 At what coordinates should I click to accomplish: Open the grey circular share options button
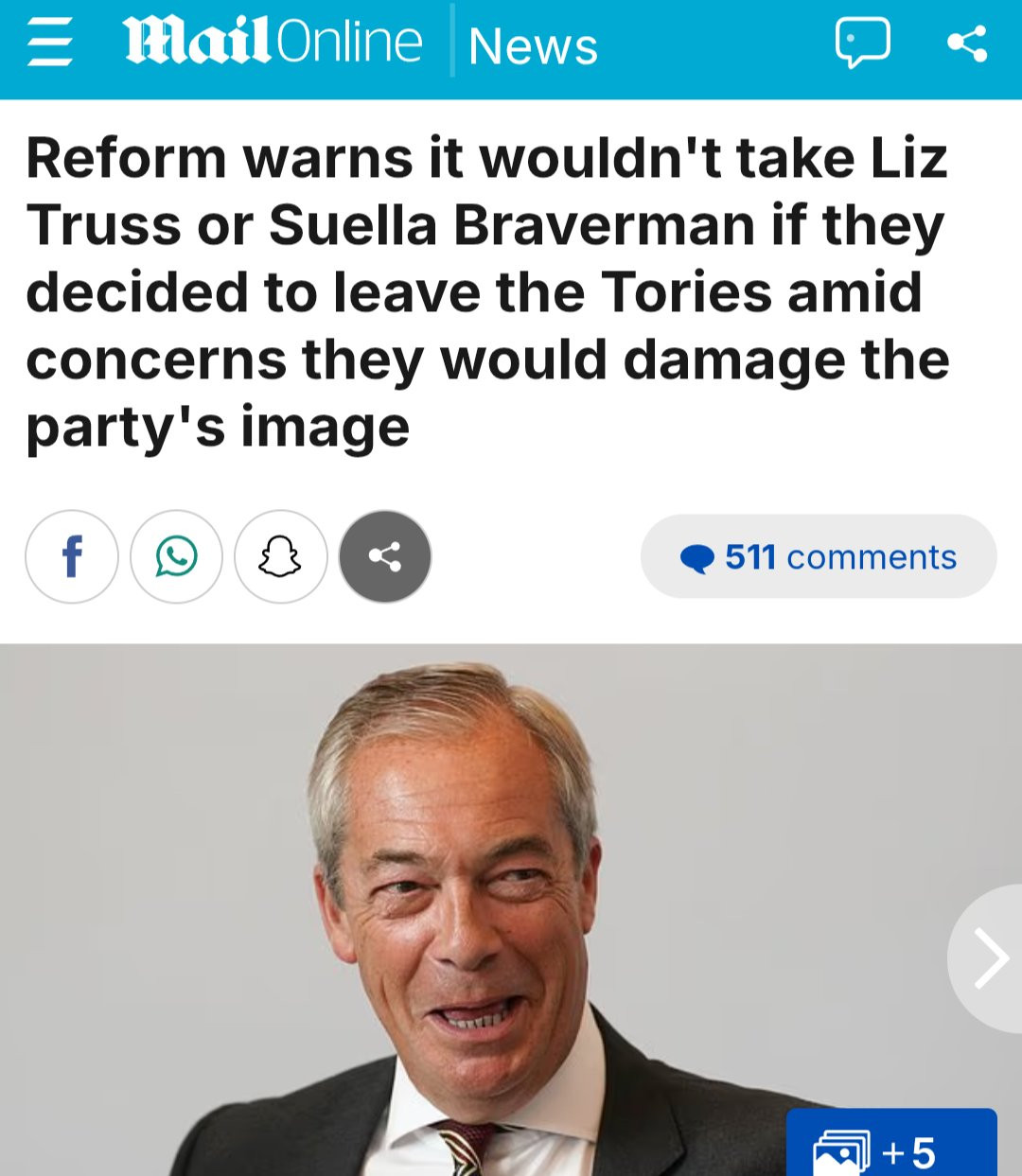tap(385, 556)
